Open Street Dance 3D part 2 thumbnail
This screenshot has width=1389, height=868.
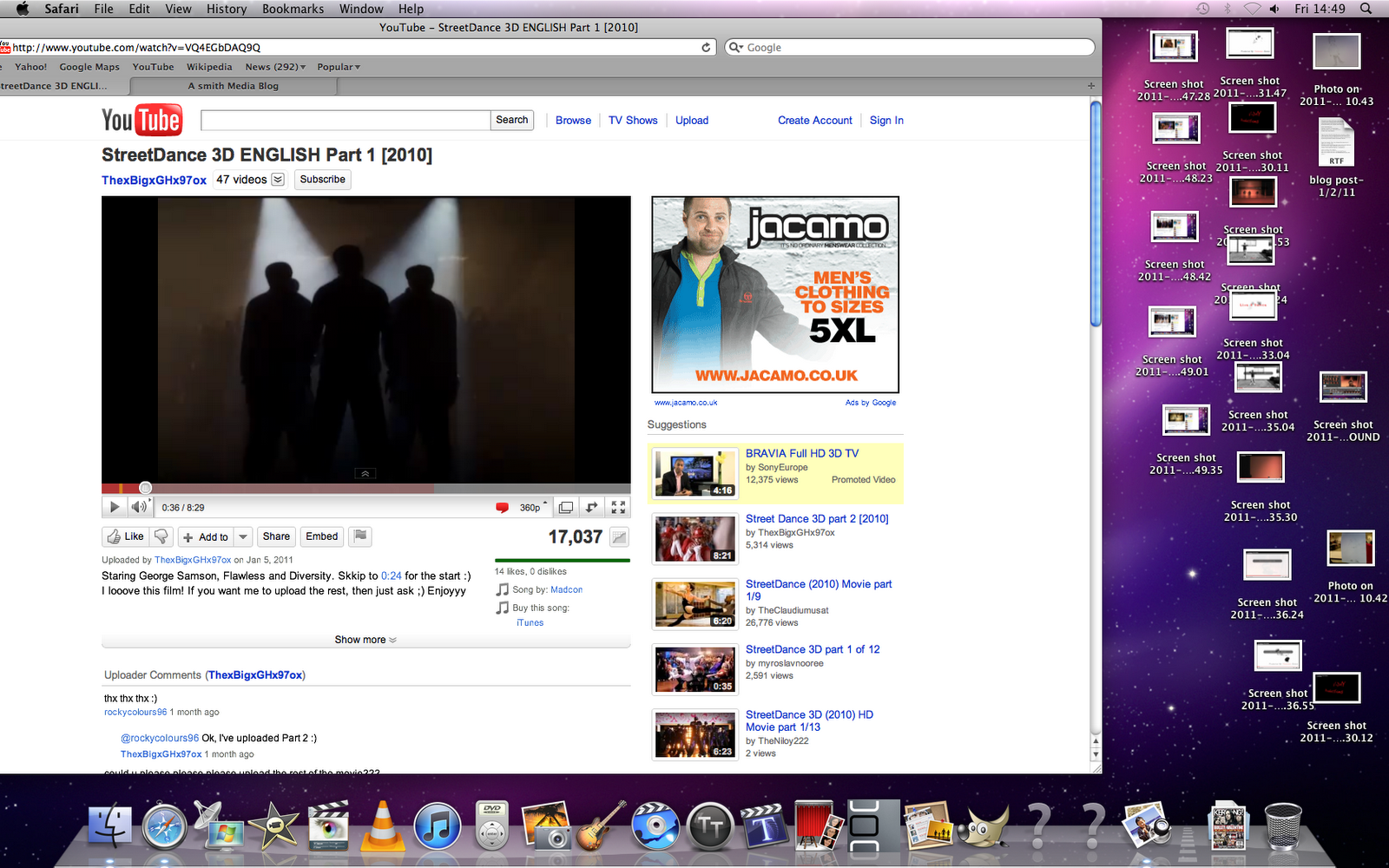[695, 539]
